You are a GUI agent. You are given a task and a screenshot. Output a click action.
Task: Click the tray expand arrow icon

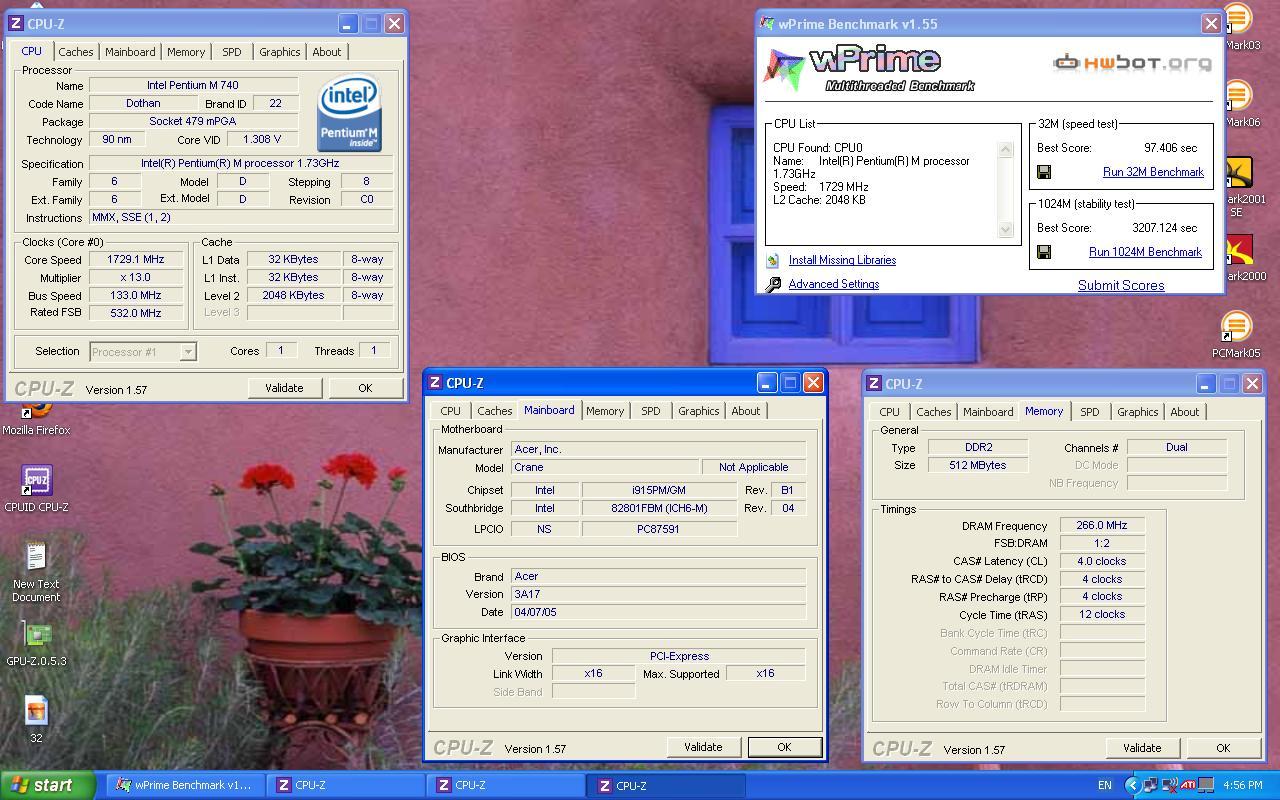pyautogui.click(x=1132, y=786)
